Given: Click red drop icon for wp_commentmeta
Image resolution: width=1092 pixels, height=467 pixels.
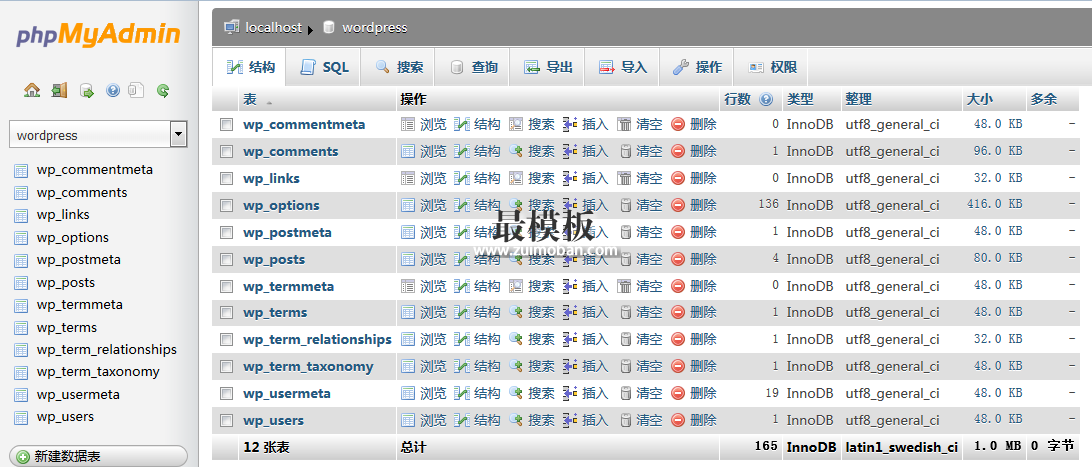Looking at the screenshot, I should [678, 125].
